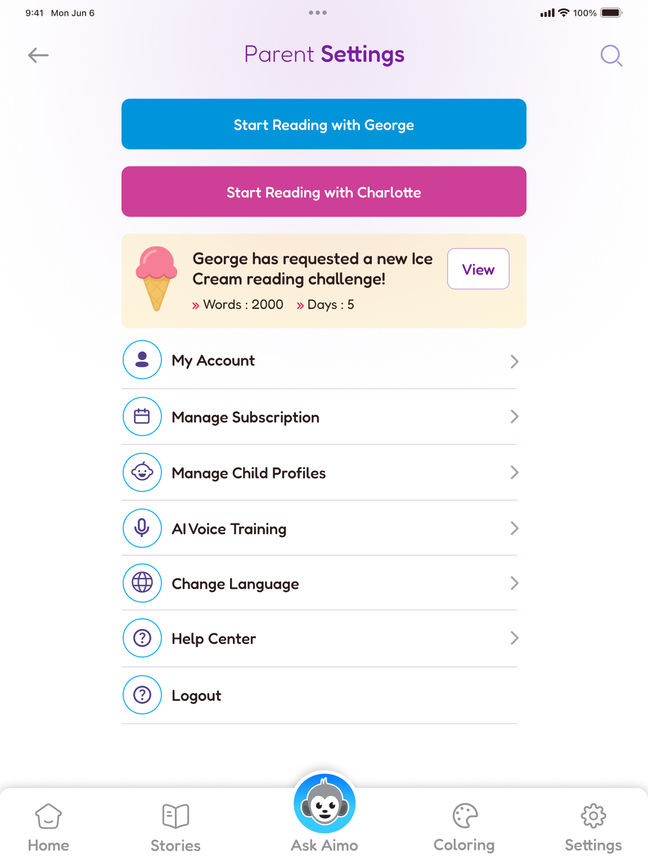Tap the back arrow icon
This screenshot has width=648, height=864.
click(x=38, y=55)
